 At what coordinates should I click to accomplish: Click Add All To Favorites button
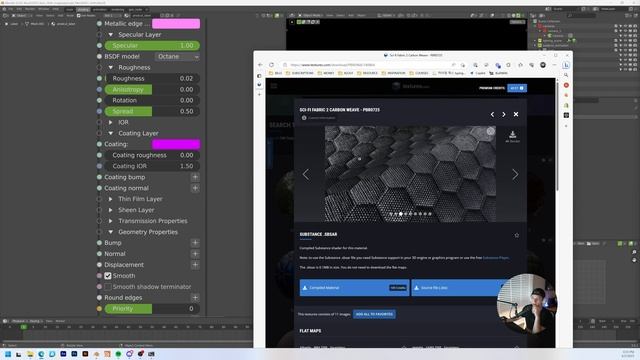click(374, 314)
